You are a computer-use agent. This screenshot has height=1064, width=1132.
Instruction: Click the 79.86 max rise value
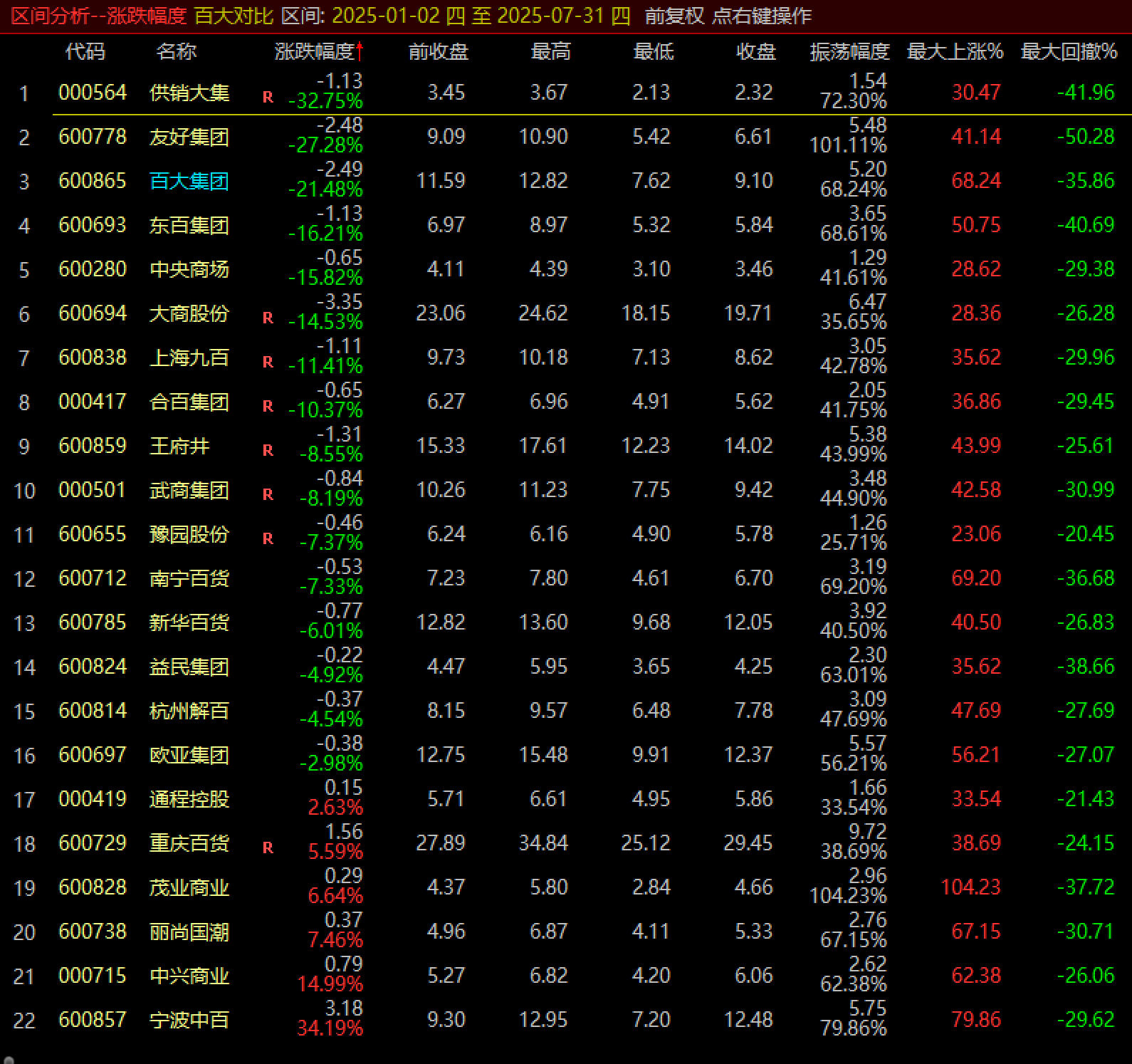pyautogui.click(x=976, y=1020)
